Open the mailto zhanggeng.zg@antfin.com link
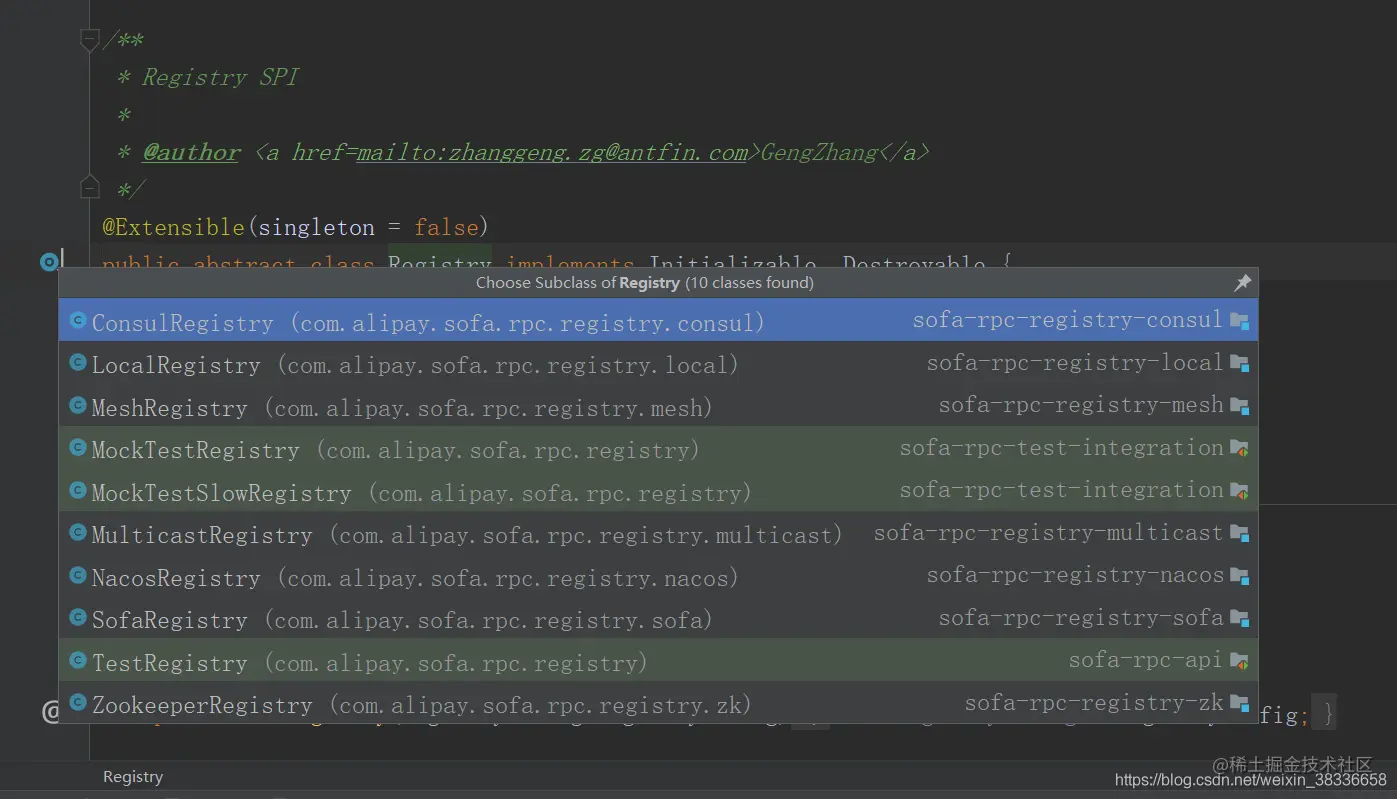 click(552, 153)
